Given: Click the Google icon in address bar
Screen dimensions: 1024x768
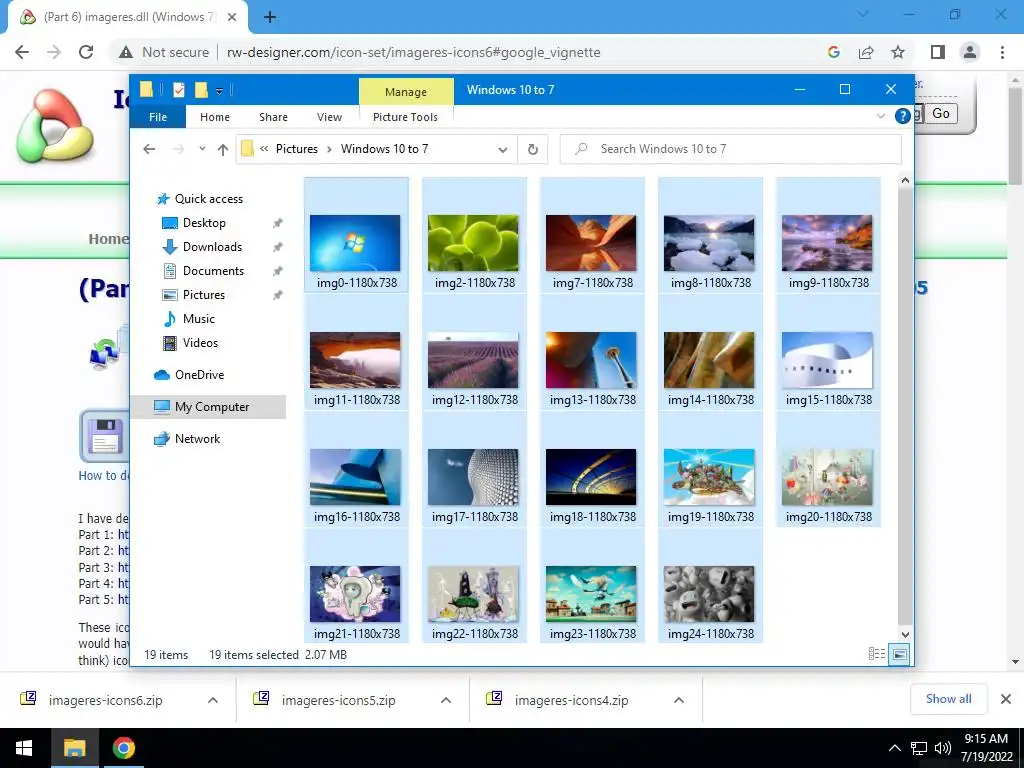Looking at the screenshot, I should click(833, 52).
